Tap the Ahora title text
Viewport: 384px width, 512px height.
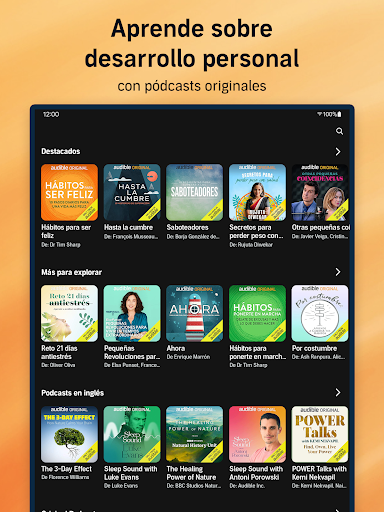[x=176, y=348]
